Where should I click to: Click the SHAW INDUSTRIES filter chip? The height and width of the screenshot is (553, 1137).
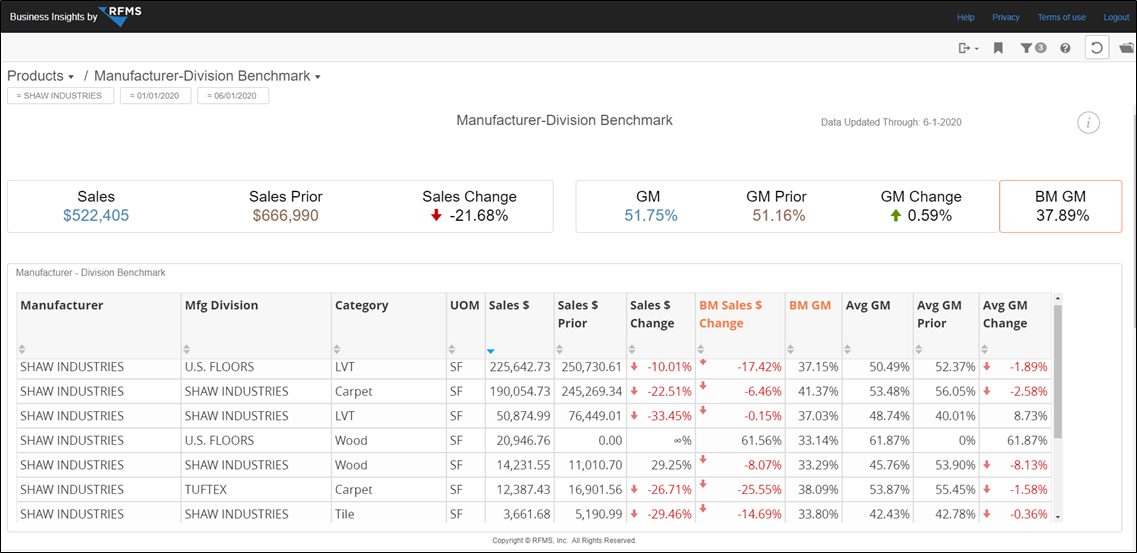[60, 96]
